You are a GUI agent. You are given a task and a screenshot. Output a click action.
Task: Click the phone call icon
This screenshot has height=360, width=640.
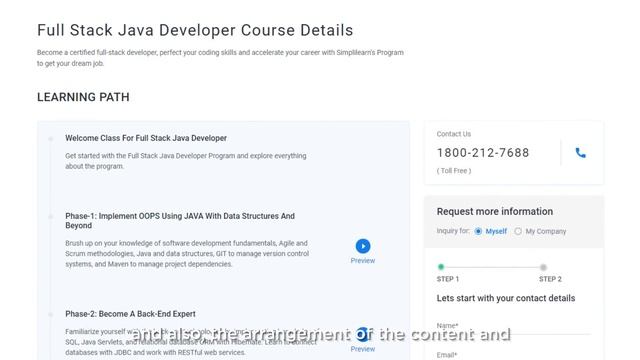coord(580,153)
